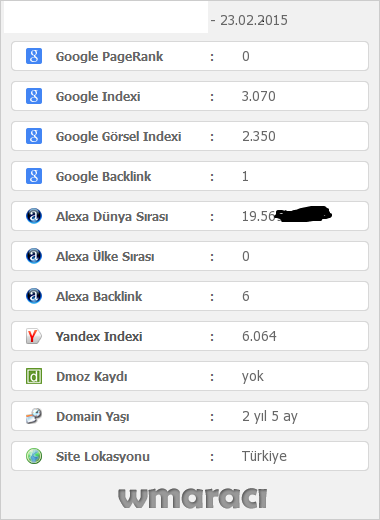The image size is (380, 520).
Task: Click the Google icon next to Google Backlink
Action: coord(34,176)
